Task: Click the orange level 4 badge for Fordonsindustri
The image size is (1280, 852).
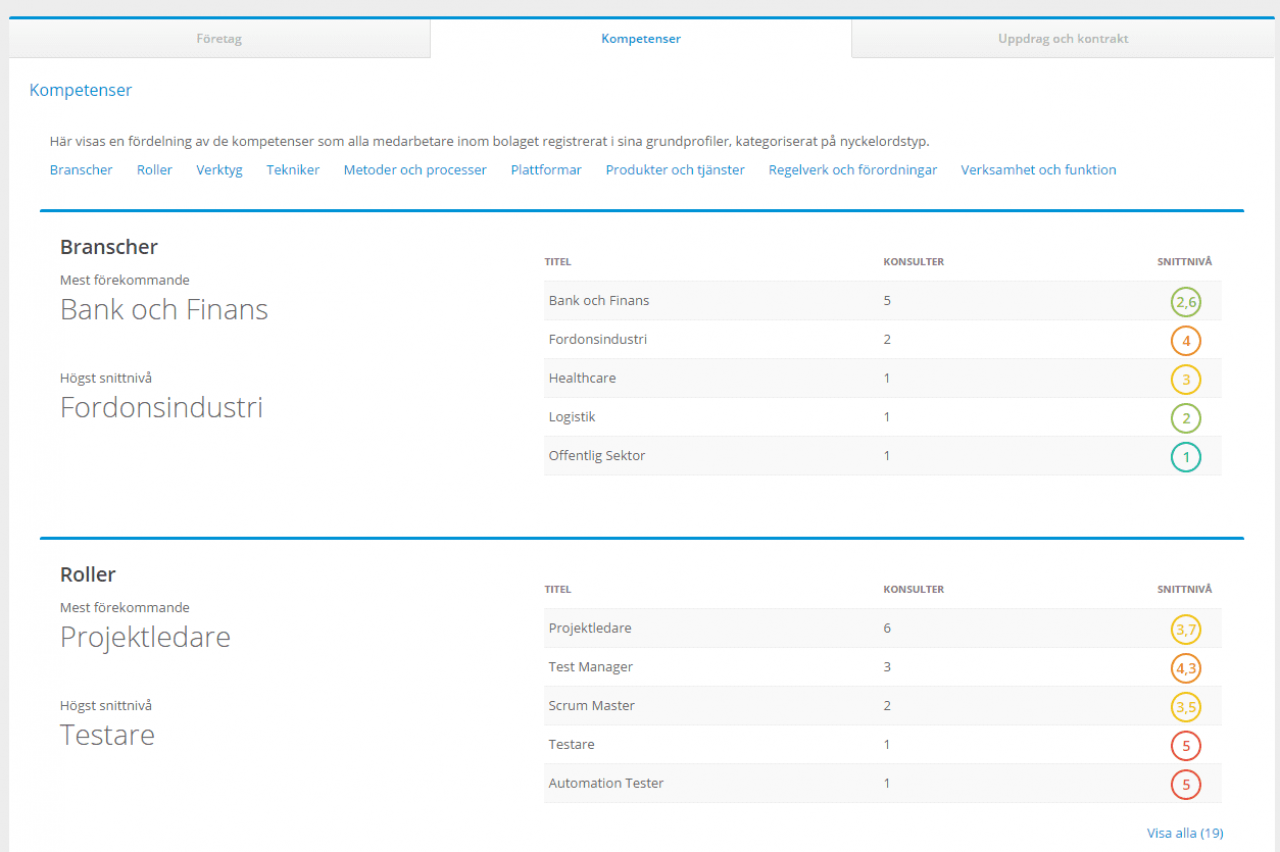Action: (1186, 340)
